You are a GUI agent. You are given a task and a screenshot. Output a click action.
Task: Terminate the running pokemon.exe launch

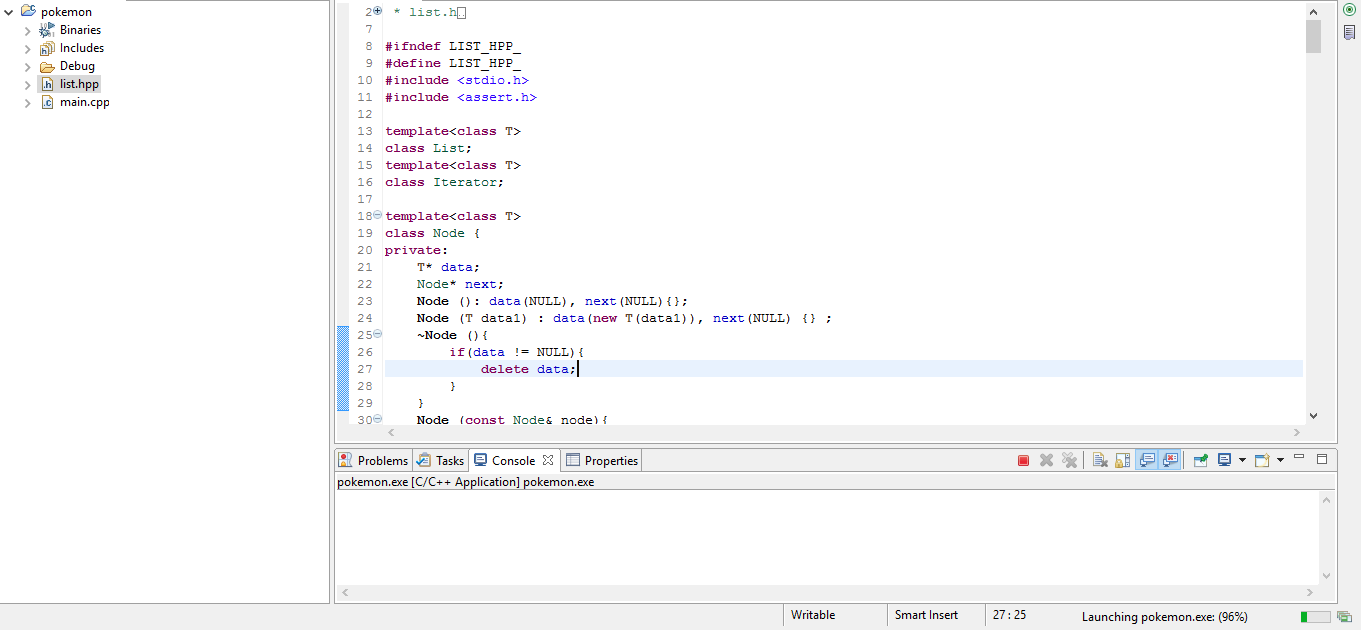(x=1023, y=460)
